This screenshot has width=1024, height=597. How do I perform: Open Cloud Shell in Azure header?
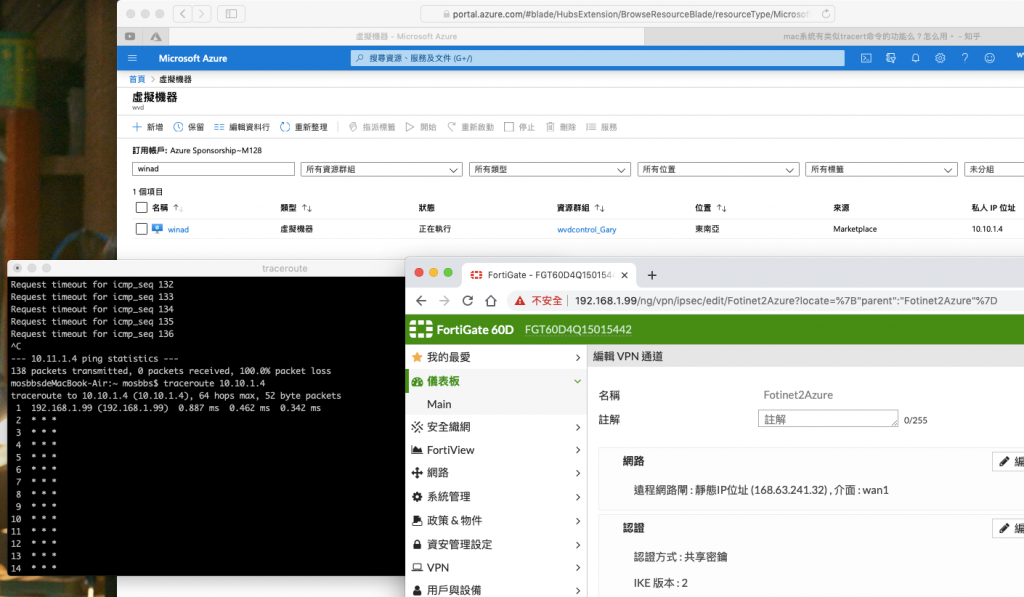click(x=866, y=58)
